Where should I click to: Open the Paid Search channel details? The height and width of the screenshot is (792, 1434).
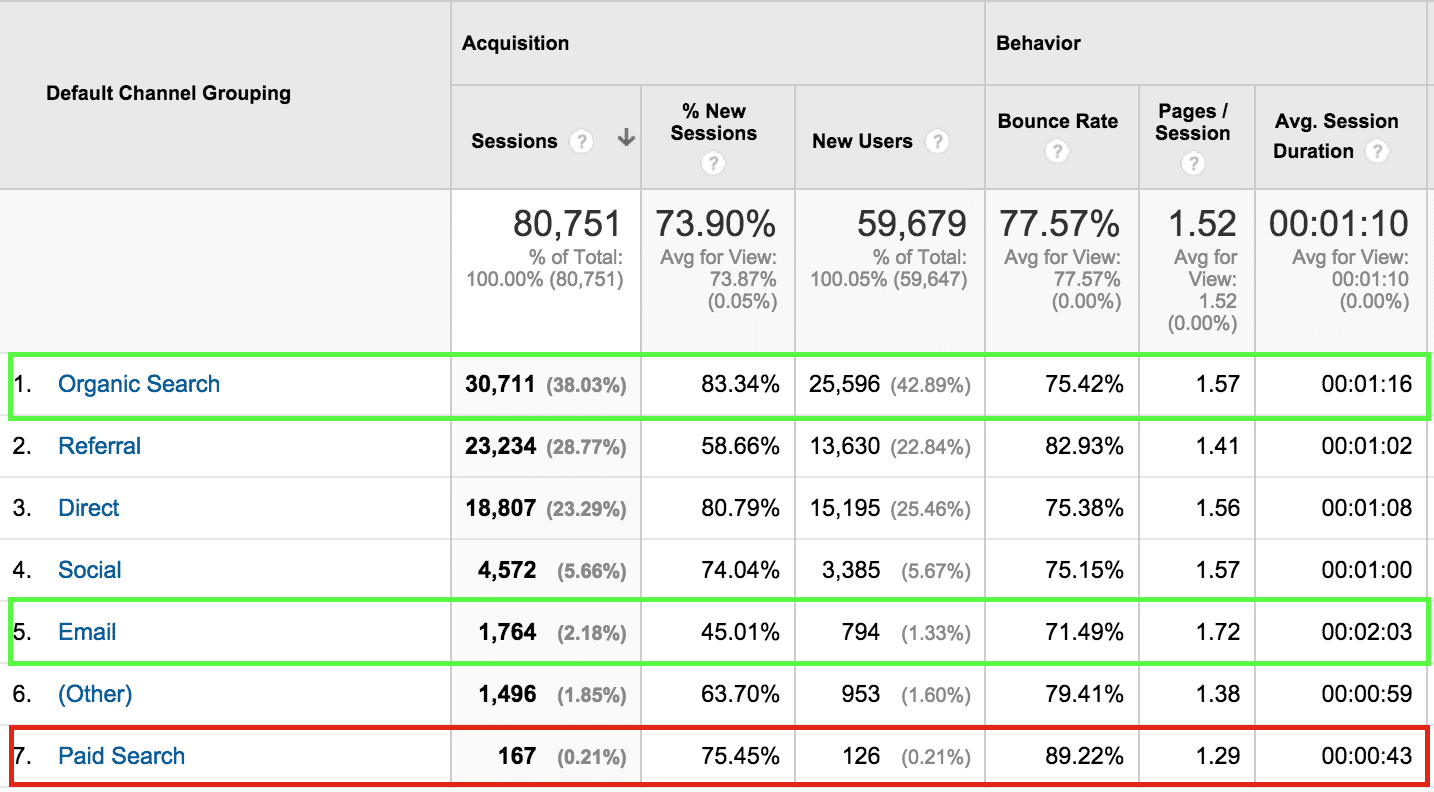[121, 756]
